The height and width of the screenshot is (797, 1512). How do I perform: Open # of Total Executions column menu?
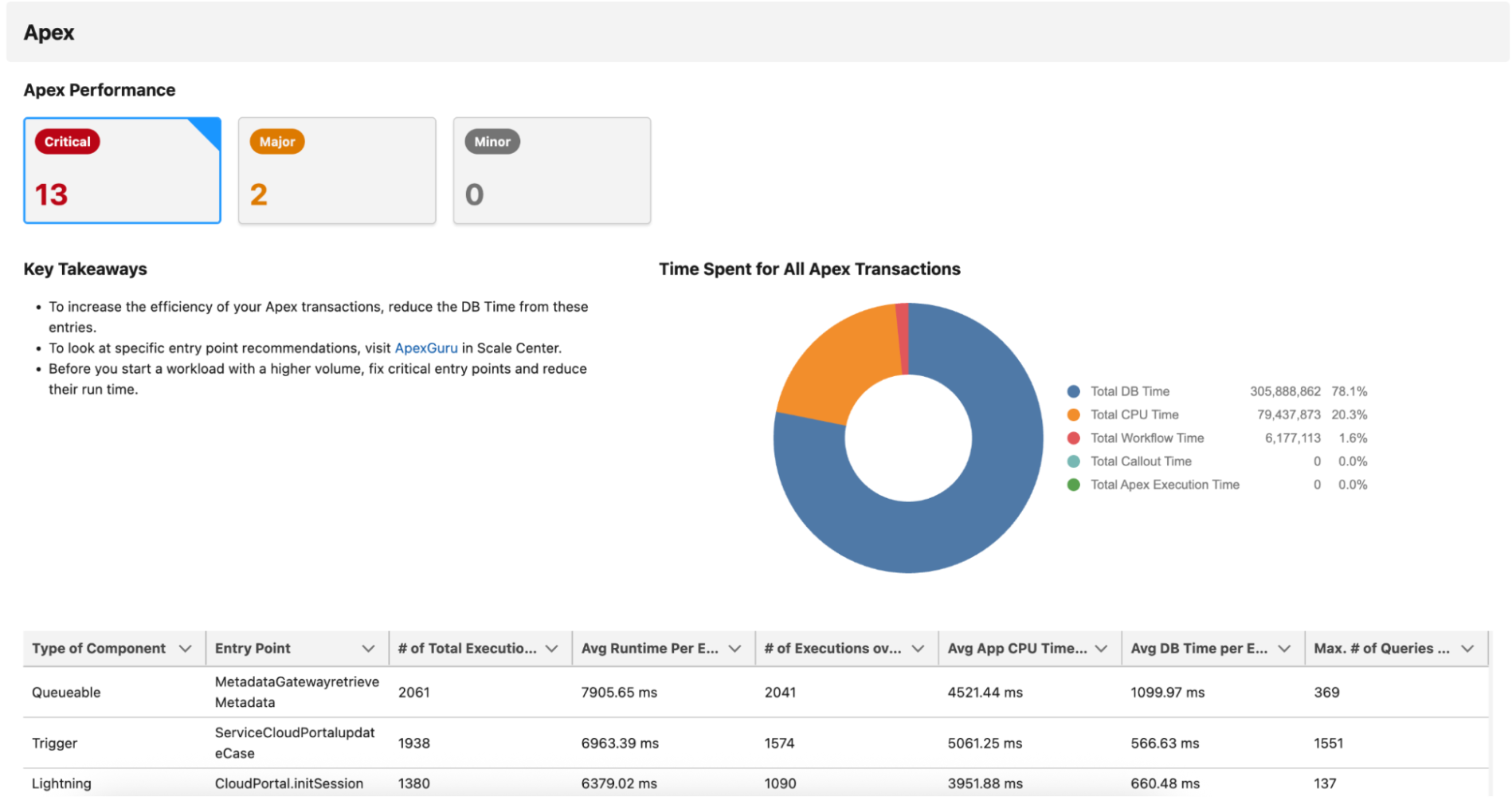(x=551, y=649)
